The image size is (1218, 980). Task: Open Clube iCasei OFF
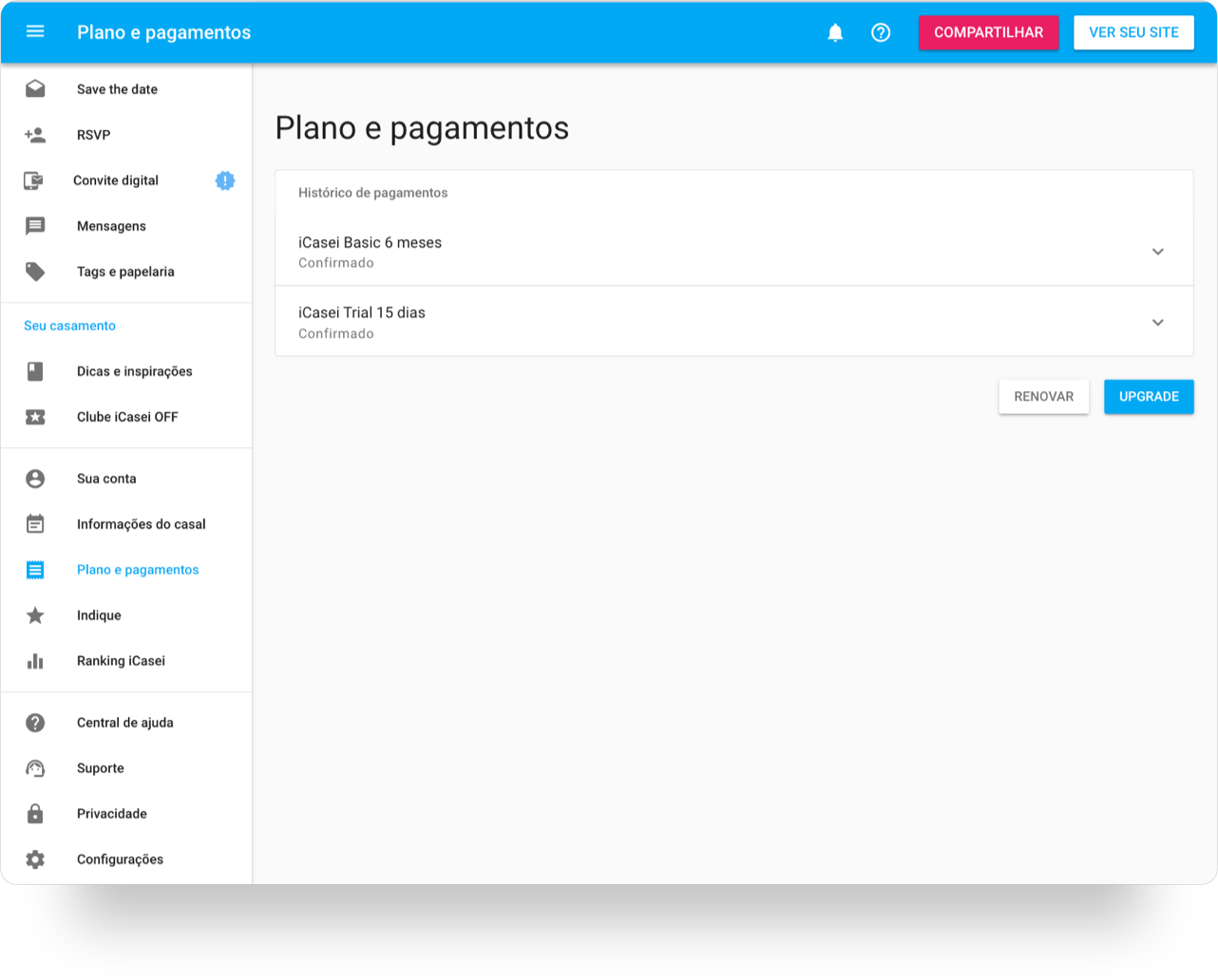point(126,417)
